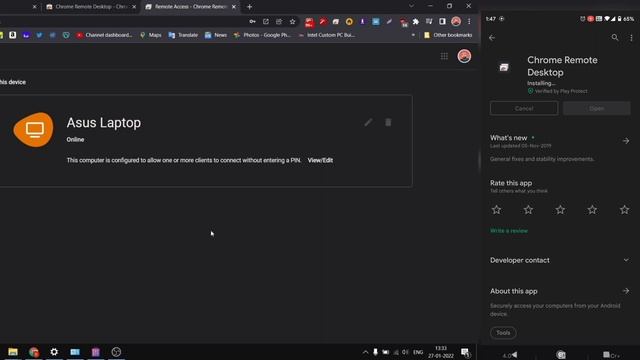This screenshot has width=640, height=360.
Task: Open the Chrome three-dot menu
Action: [469, 22]
